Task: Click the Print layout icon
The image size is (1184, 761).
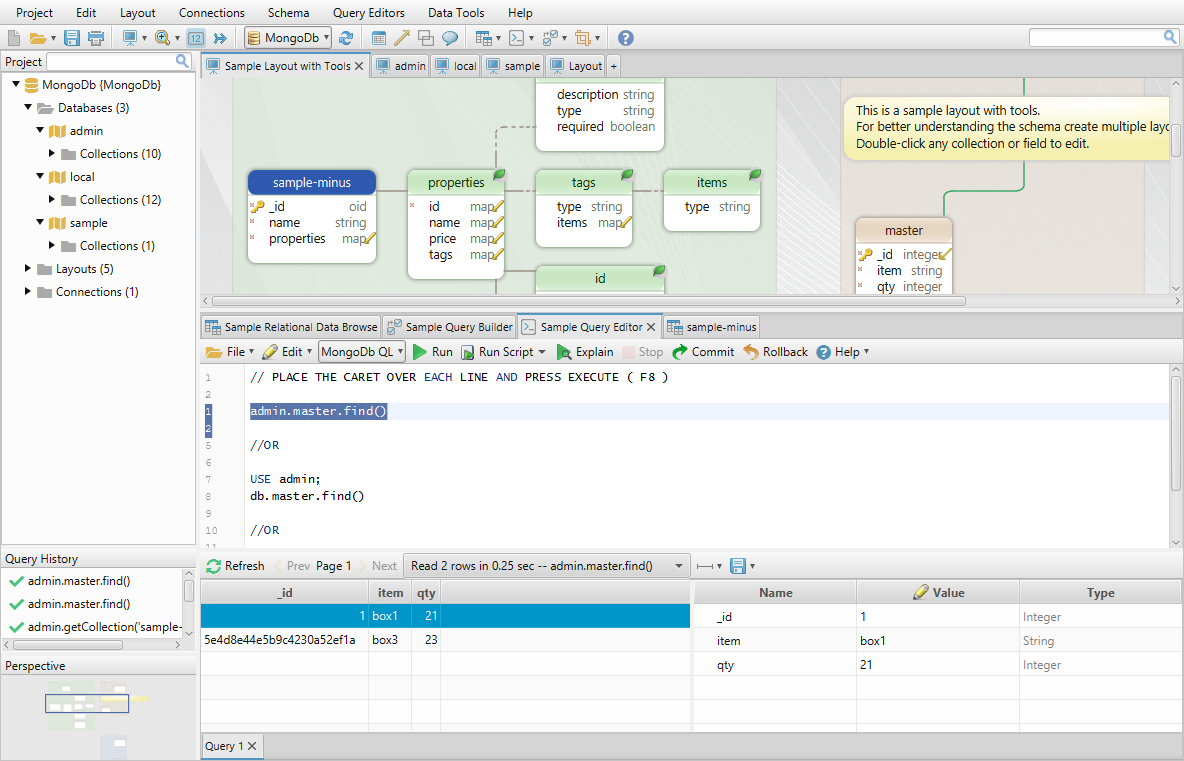Action: (x=96, y=38)
